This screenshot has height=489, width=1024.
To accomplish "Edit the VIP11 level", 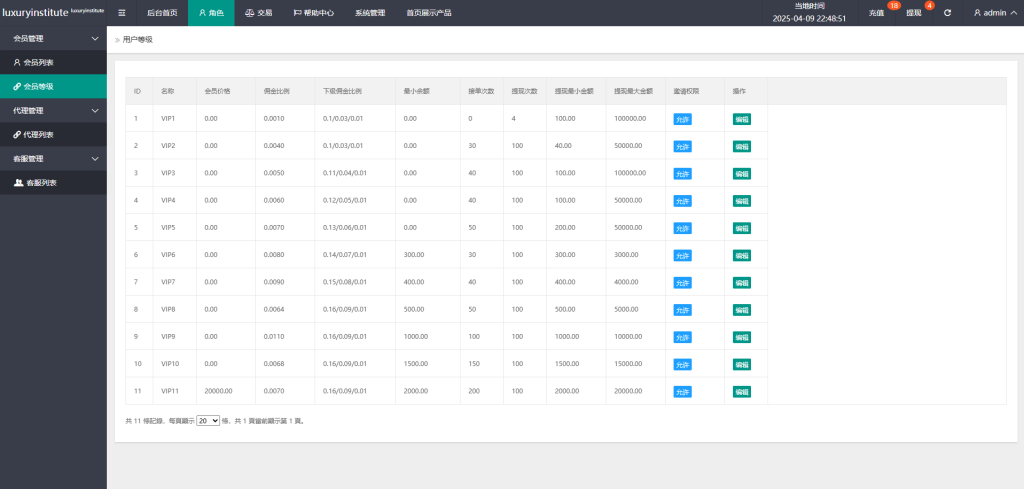I will point(742,392).
